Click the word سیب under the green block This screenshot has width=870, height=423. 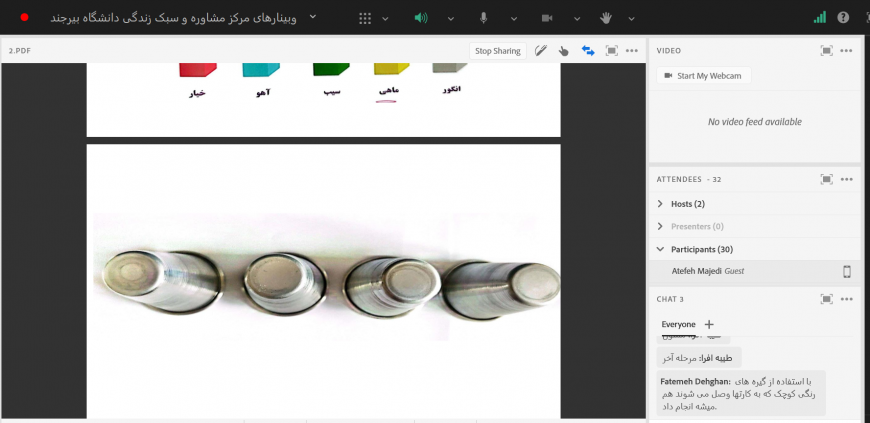point(331,92)
